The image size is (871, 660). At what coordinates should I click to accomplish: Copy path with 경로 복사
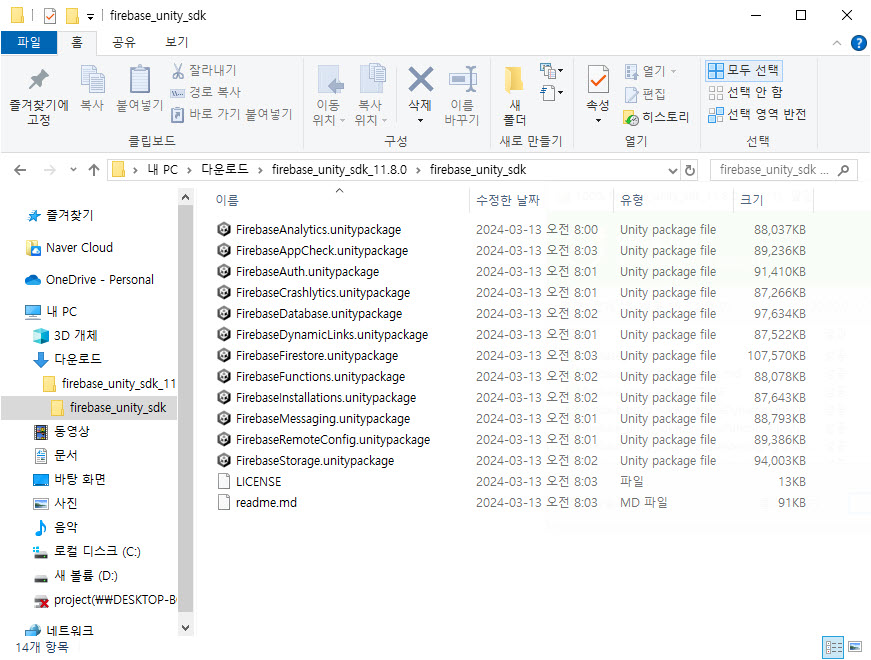pyautogui.click(x=206, y=92)
